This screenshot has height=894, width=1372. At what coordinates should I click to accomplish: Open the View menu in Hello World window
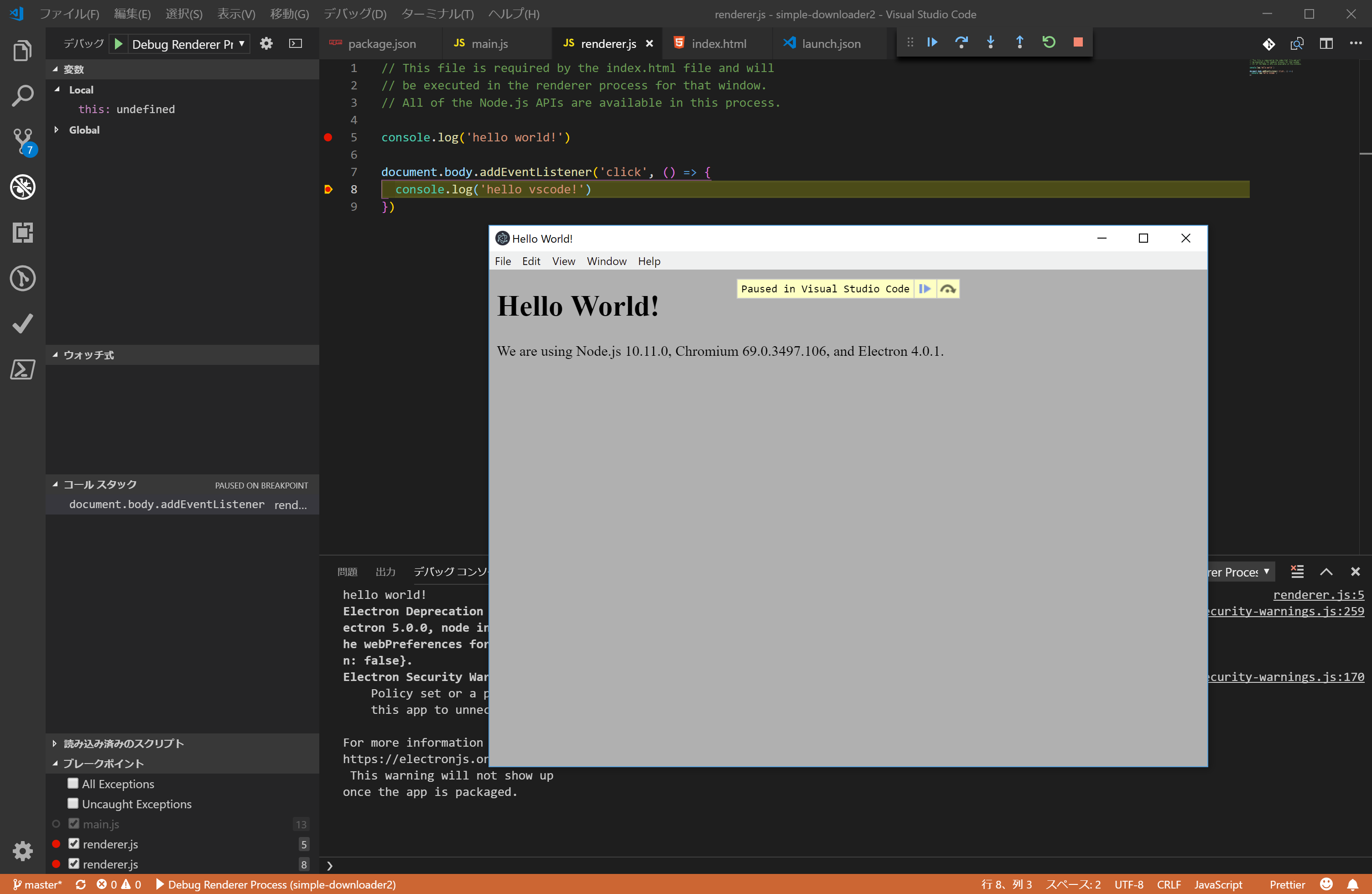click(x=563, y=261)
